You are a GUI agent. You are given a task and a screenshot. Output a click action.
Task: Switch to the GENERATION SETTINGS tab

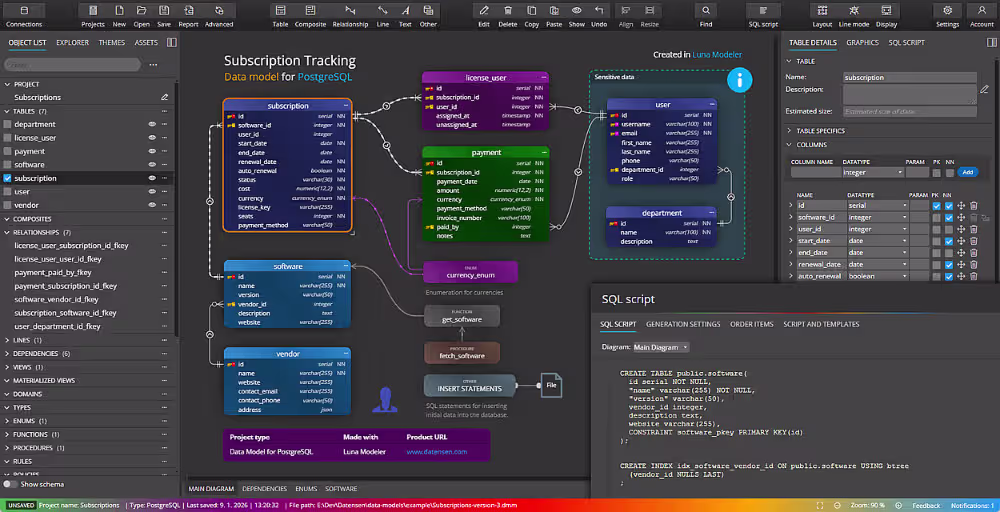(x=683, y=324)
